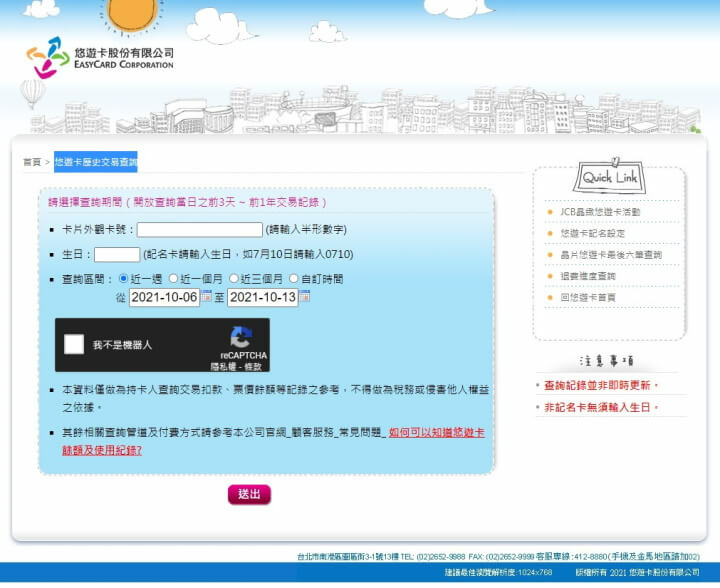Click the (請輸入半形數字) hint text
The width and height of the screenshot is (720, 588).
[x=306, y=229]
